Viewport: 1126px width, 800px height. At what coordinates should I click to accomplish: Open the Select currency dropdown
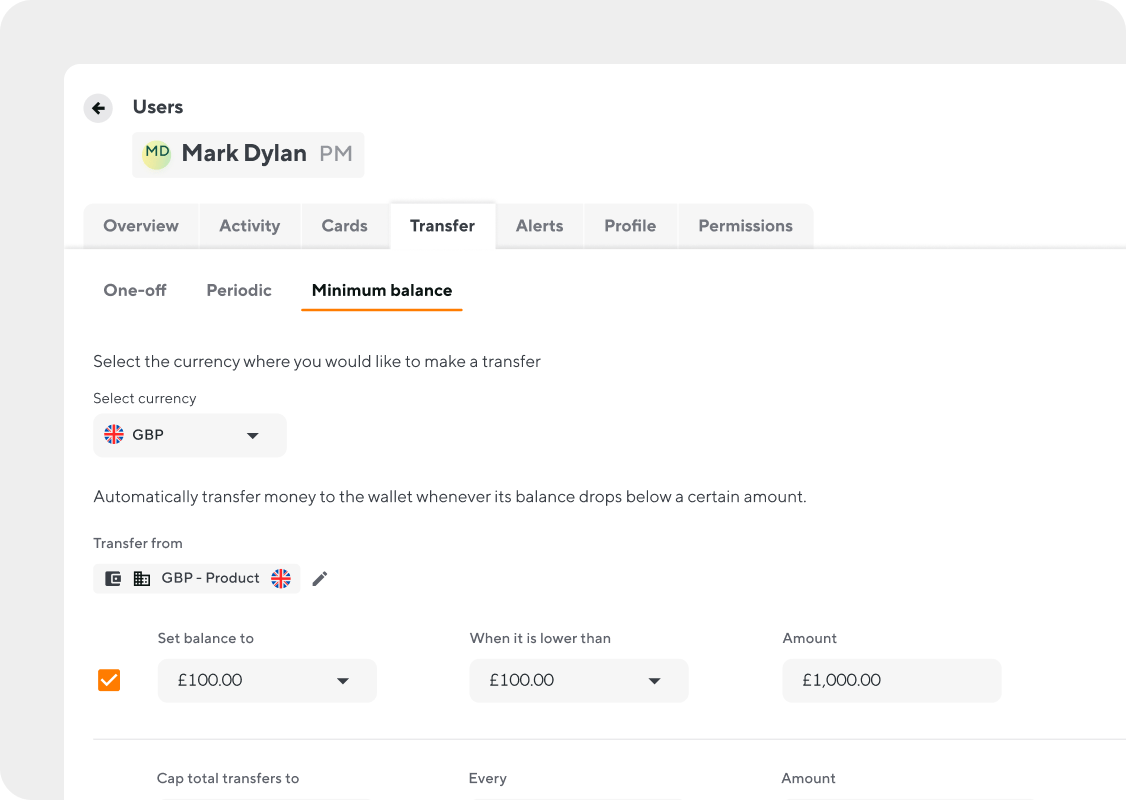190,434
